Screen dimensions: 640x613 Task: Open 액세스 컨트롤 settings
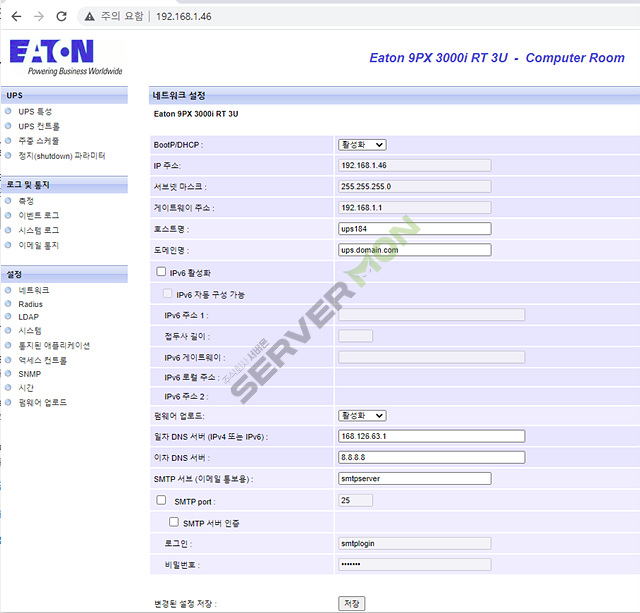click(42, 360)
